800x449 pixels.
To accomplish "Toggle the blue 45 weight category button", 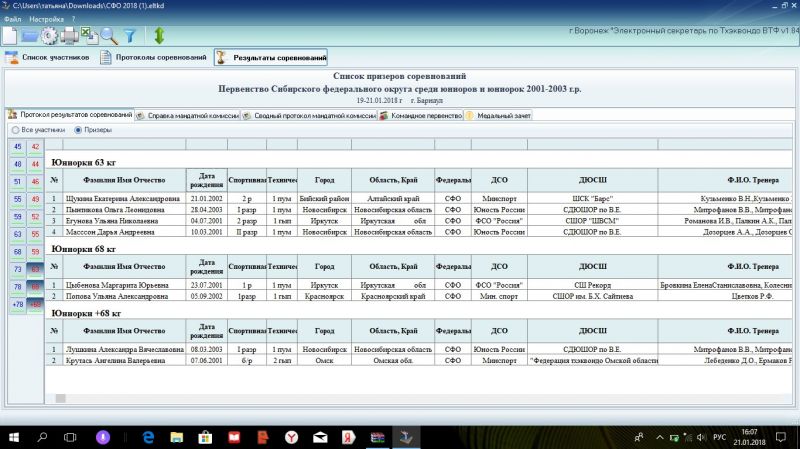I will pyautogui.click(x=17, y=147).
